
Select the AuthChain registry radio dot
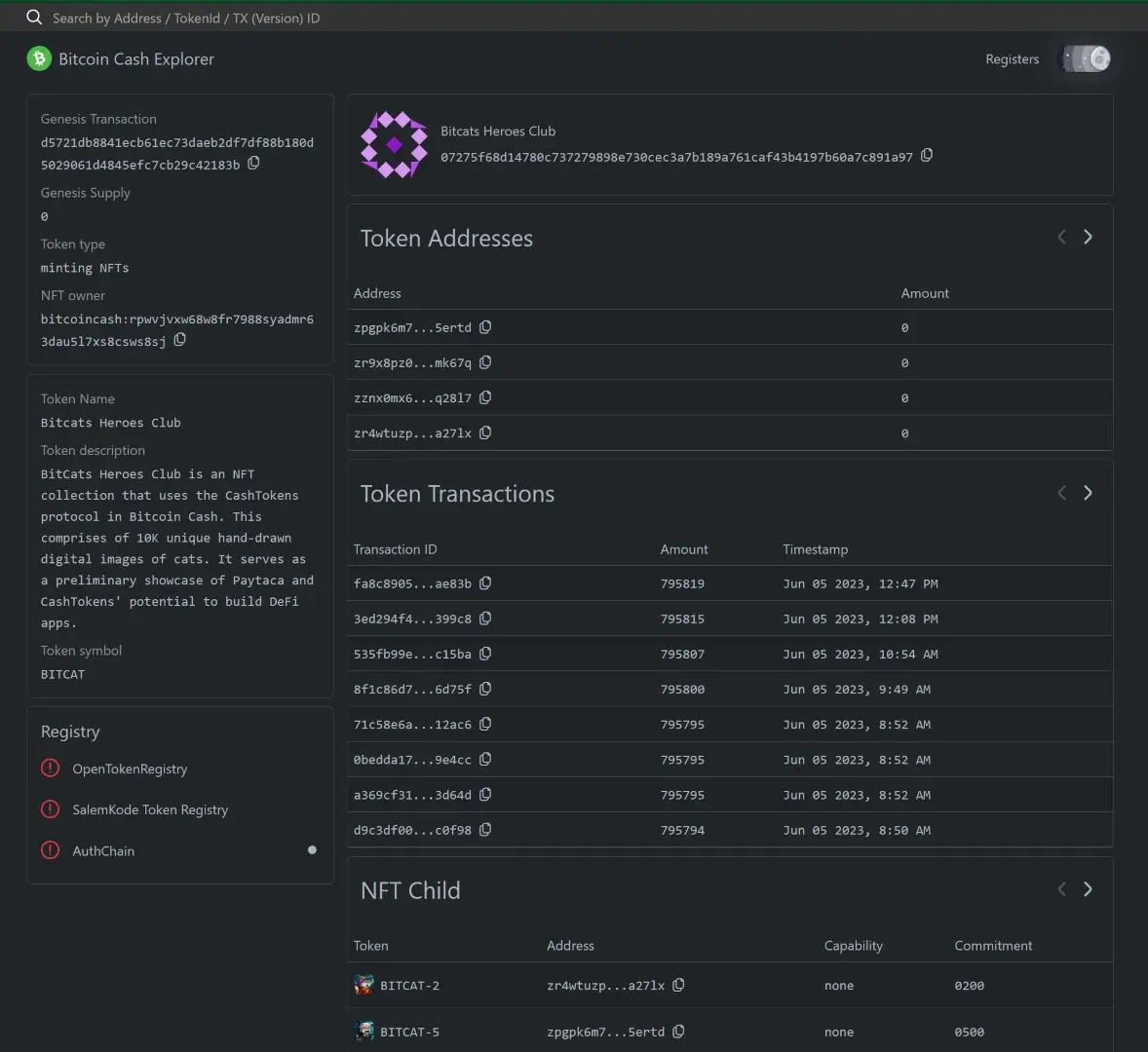pyautogui.click(x=312, y=850)
